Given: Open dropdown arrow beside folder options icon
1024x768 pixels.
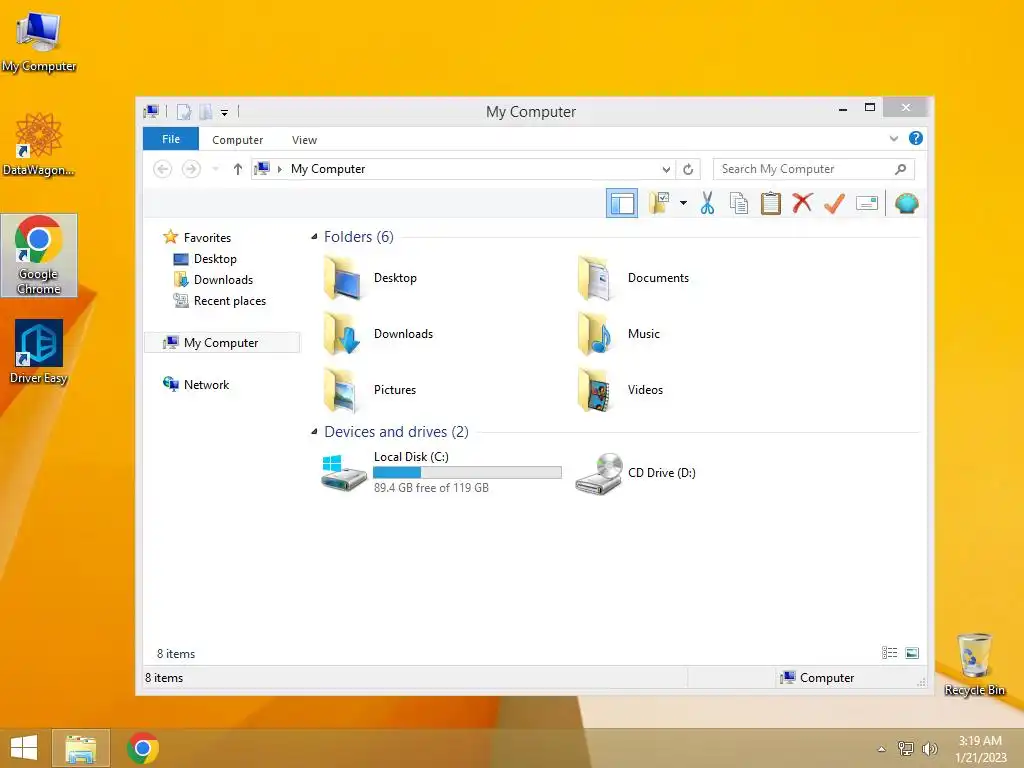Looking at the screenshot, I should coord(683,203).
